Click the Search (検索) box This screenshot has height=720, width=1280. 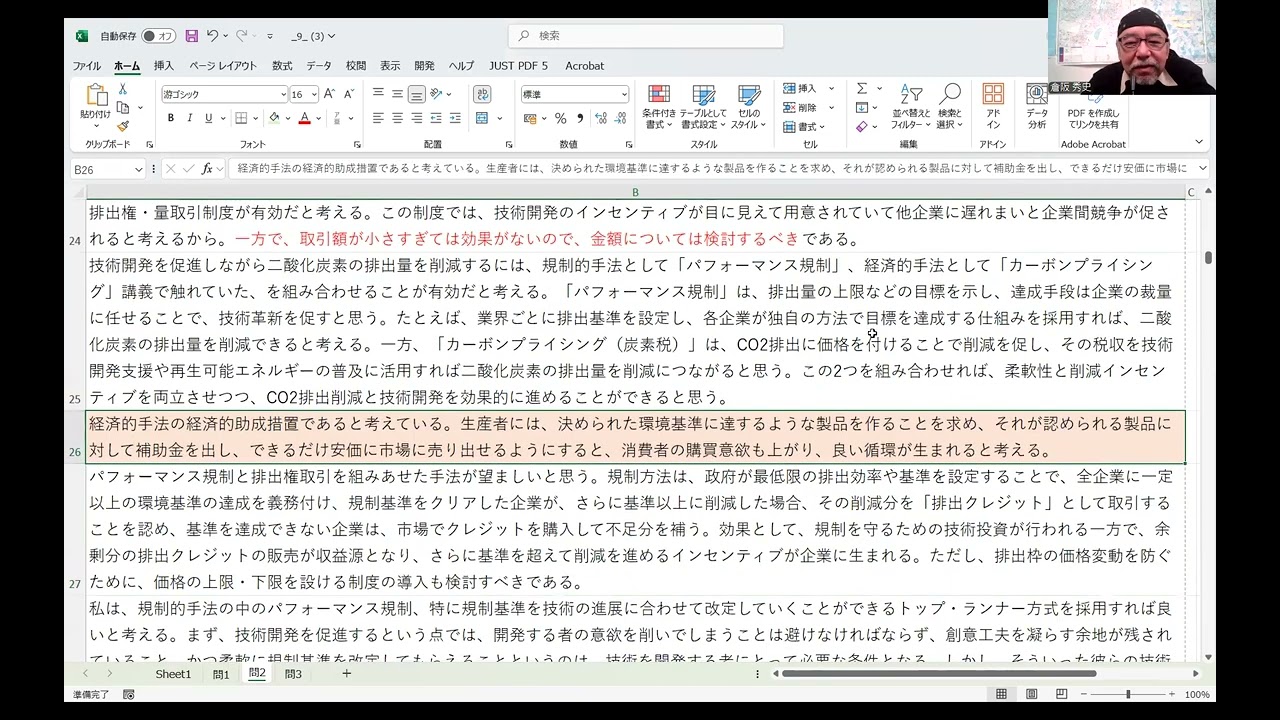(646, 36)
